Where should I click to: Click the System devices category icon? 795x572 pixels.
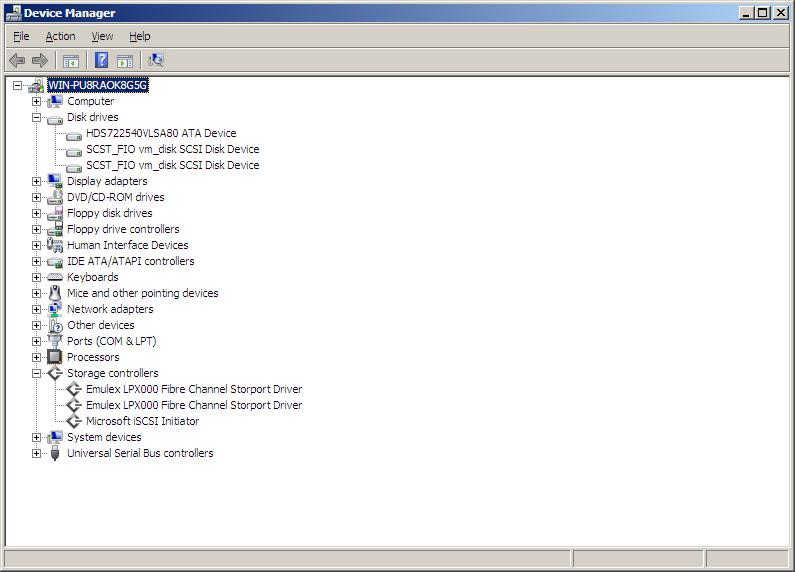pos(55,437)
